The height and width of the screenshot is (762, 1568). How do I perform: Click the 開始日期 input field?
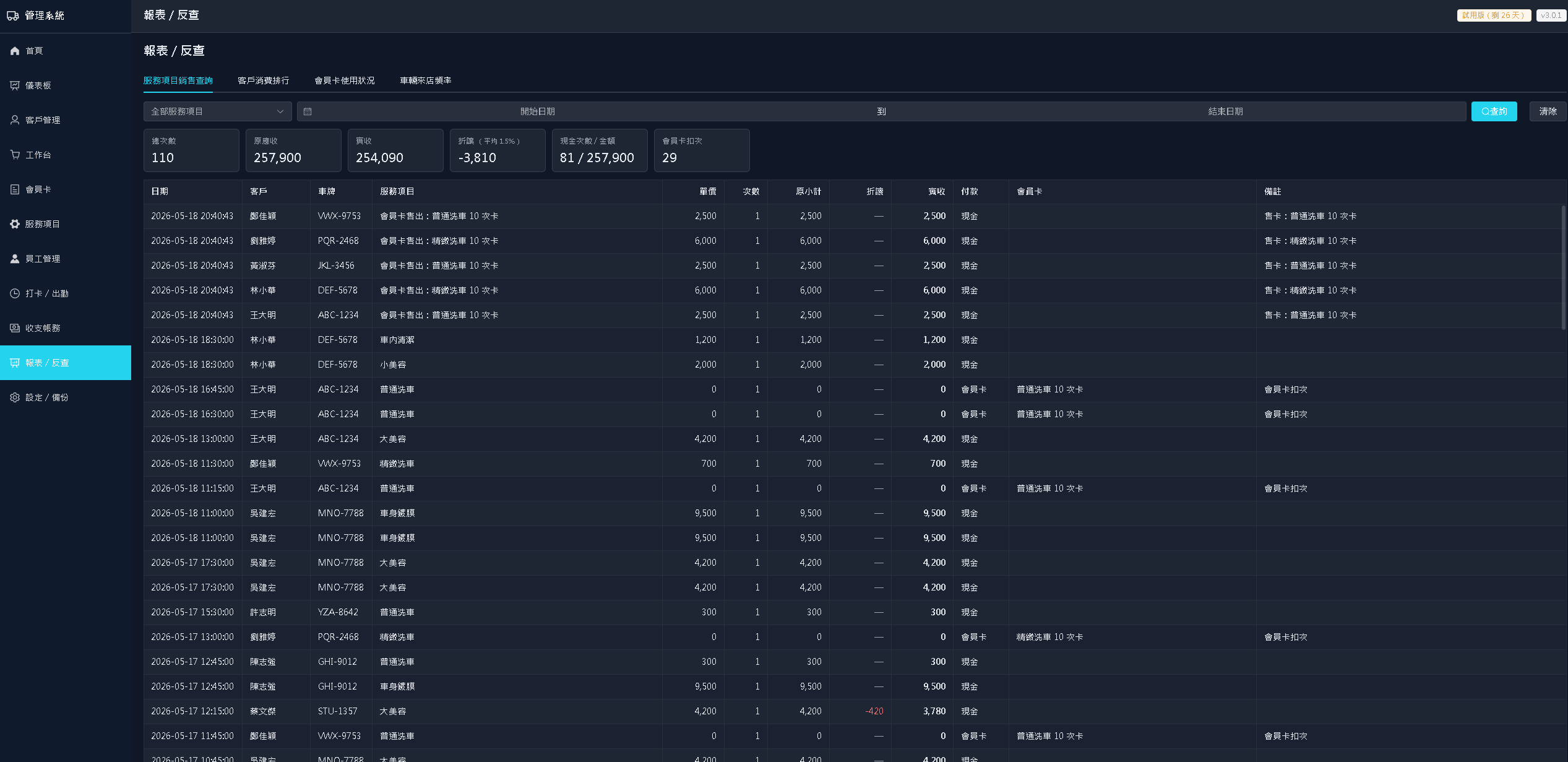537,111
